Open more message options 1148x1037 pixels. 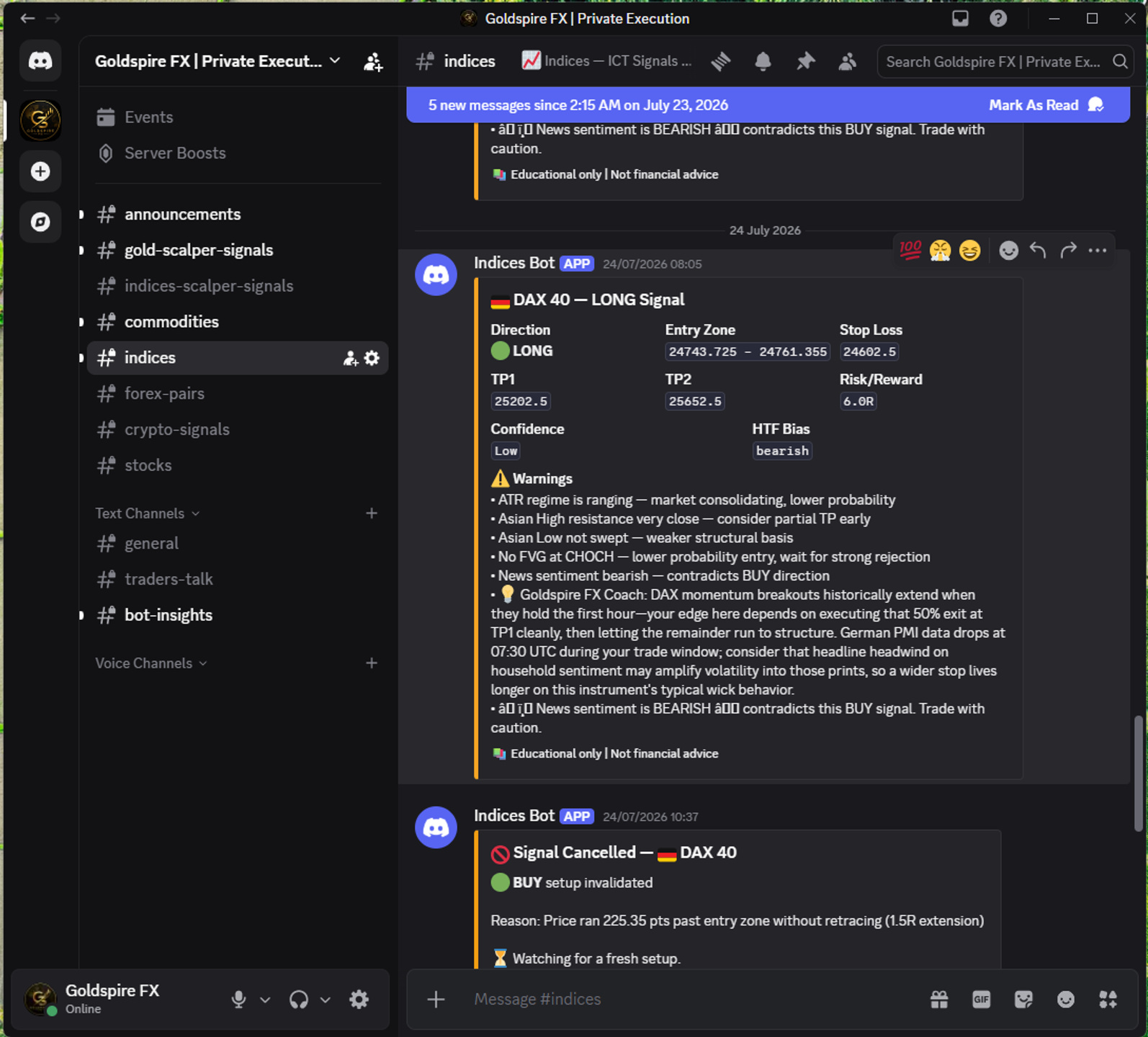(x=1098, y=250)
